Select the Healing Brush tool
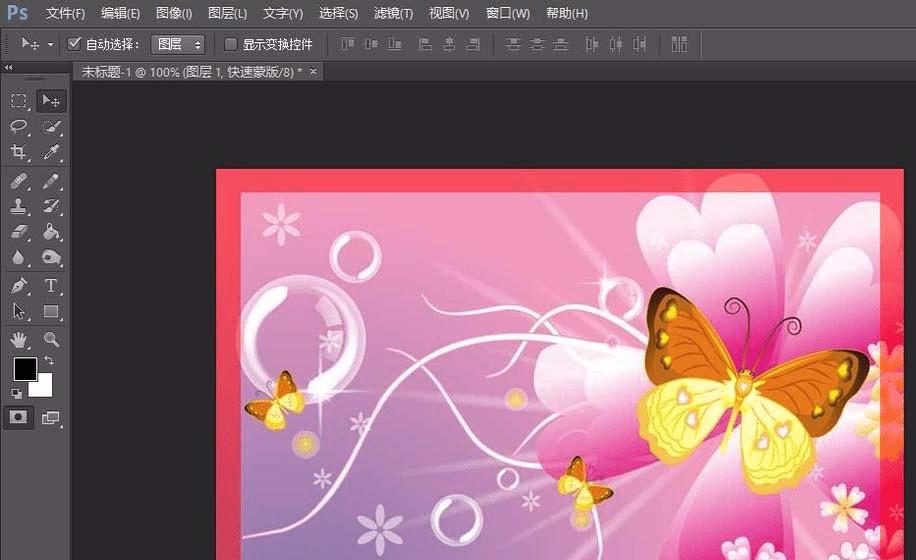The height and width of the screenshot is (560, 916). 19,181
